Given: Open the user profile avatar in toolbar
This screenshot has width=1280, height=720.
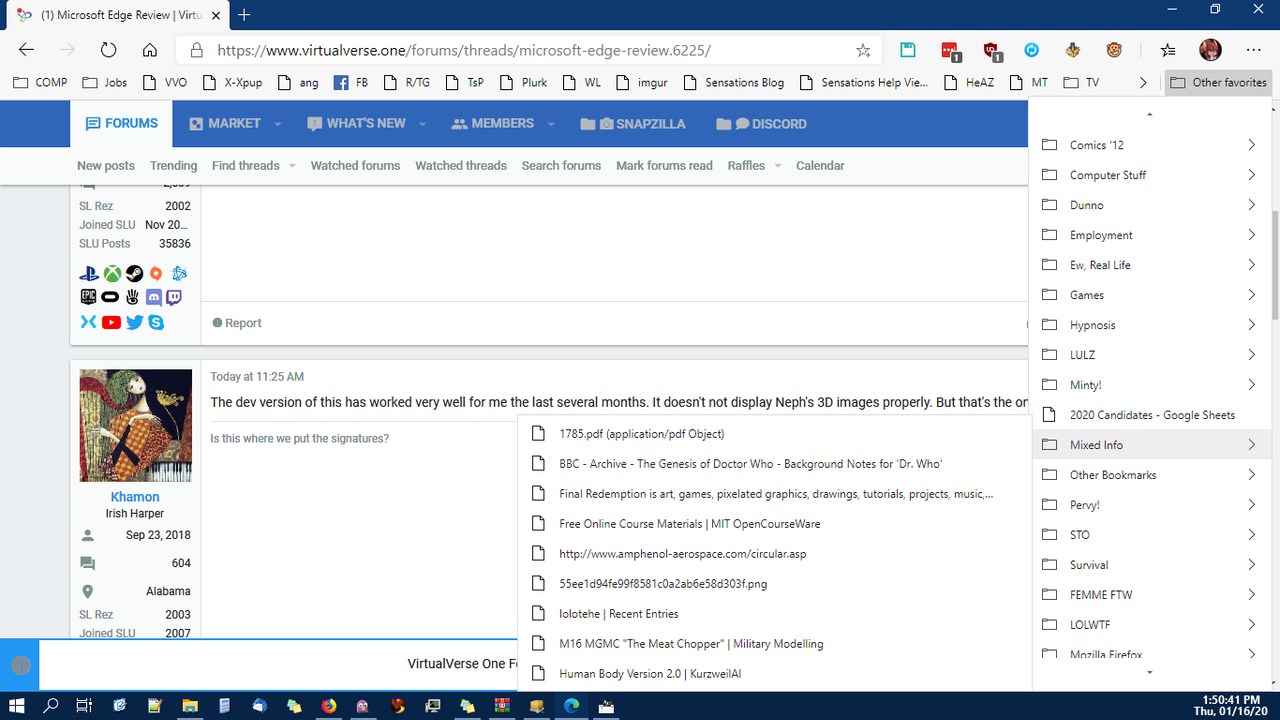Looking at the screenshot, I should (x=1210, y=50).
